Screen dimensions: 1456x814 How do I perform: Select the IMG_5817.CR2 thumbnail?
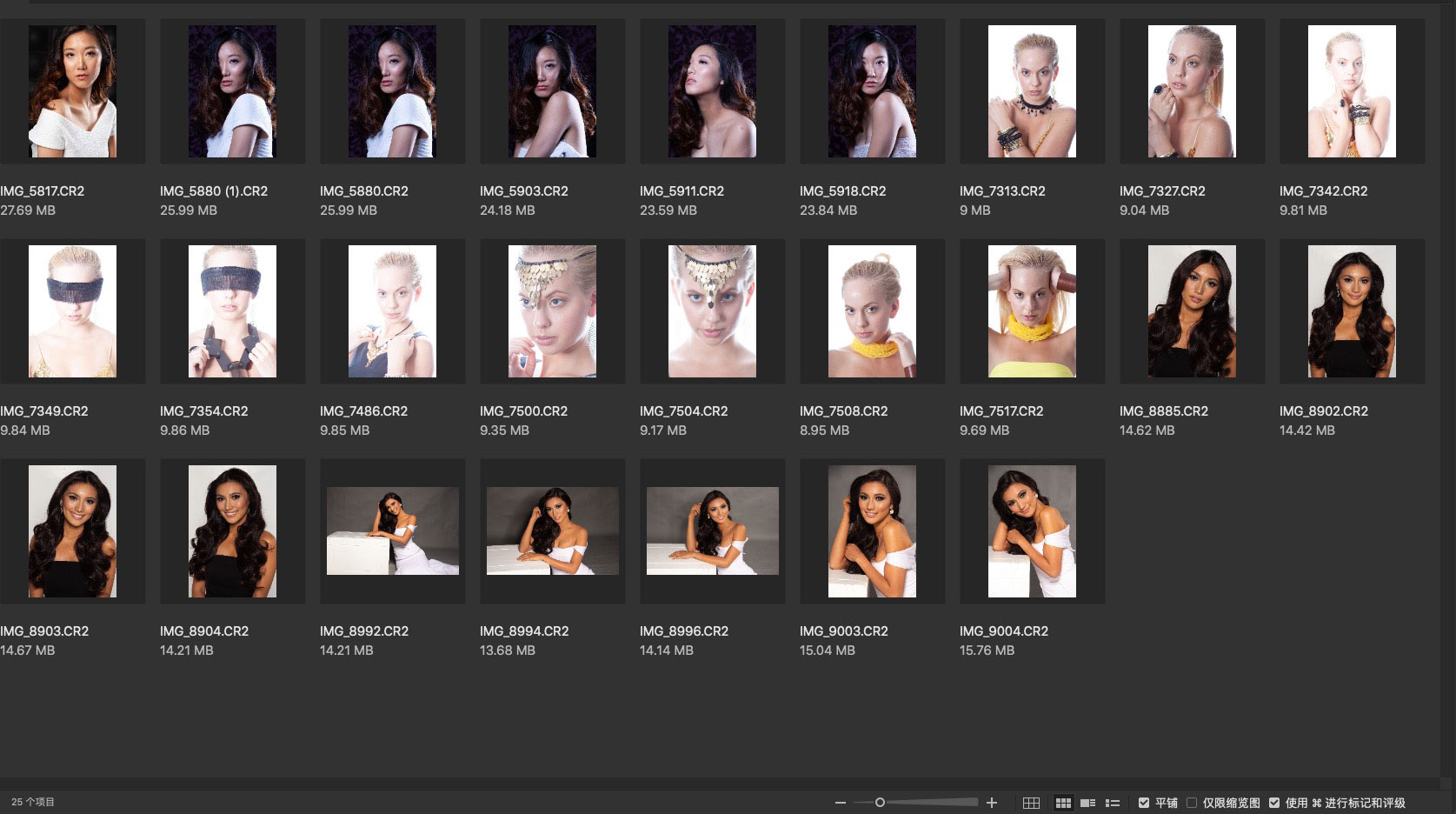(x=72, y=91)
